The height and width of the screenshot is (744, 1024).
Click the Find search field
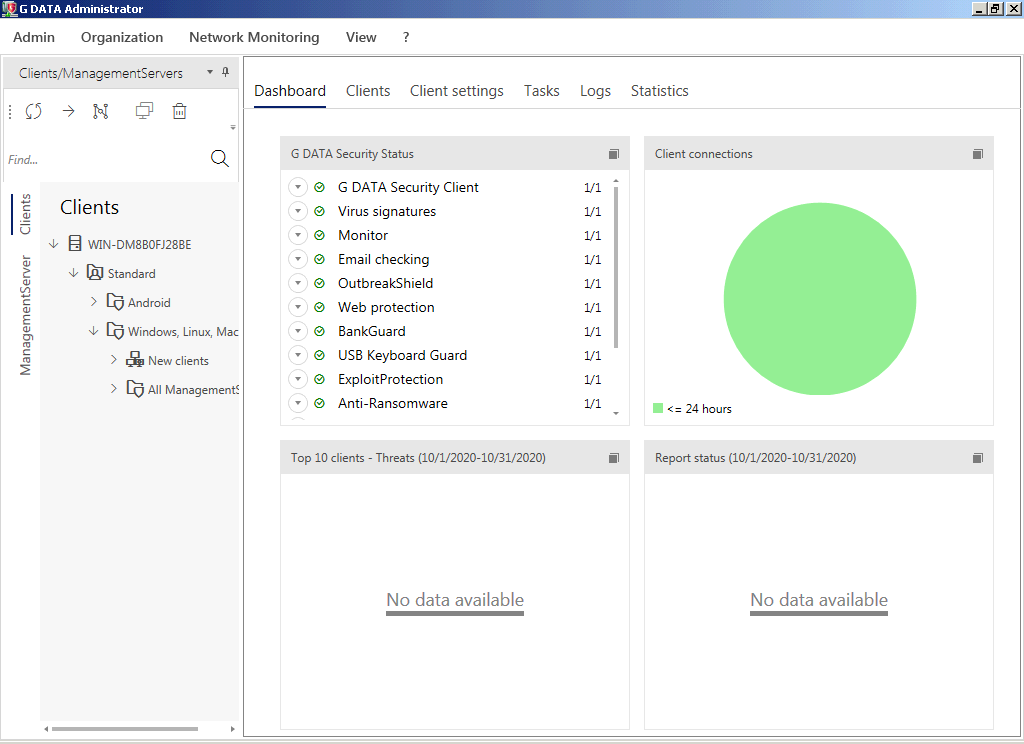[x=100, y=159]
